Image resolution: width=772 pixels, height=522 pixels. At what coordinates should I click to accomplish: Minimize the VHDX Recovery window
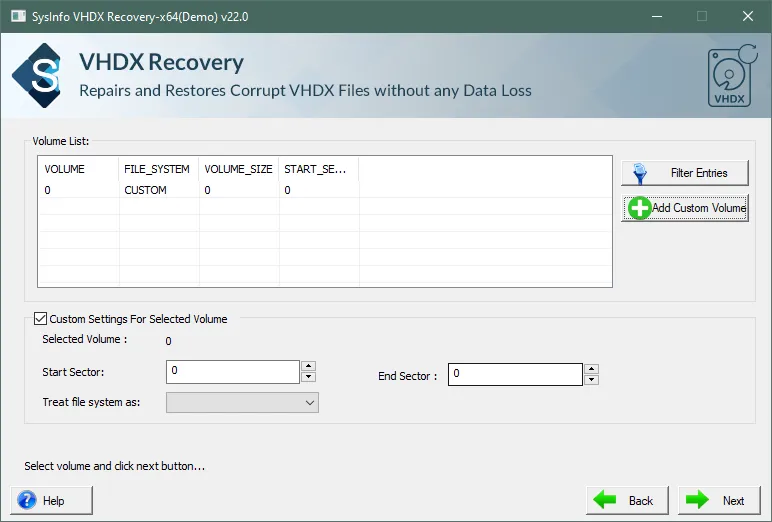(x=657, y=16)
